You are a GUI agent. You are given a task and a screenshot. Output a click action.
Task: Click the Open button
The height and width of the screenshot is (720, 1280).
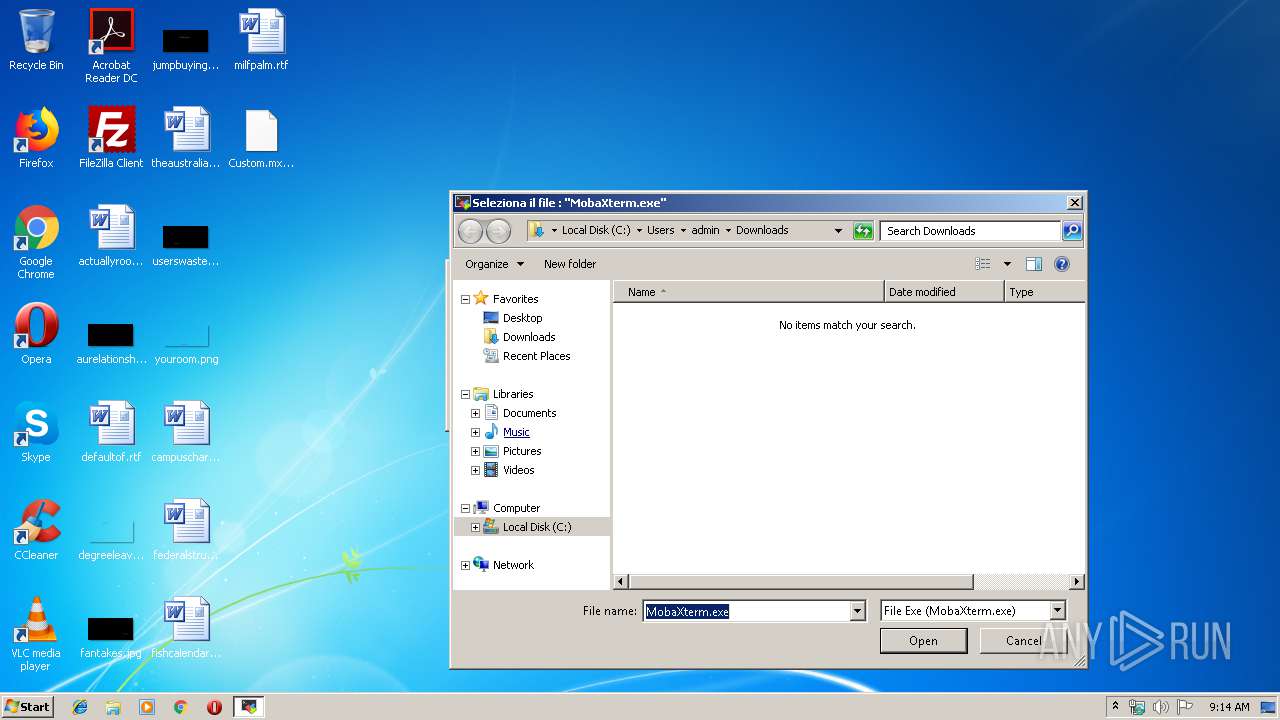point(923,641)
